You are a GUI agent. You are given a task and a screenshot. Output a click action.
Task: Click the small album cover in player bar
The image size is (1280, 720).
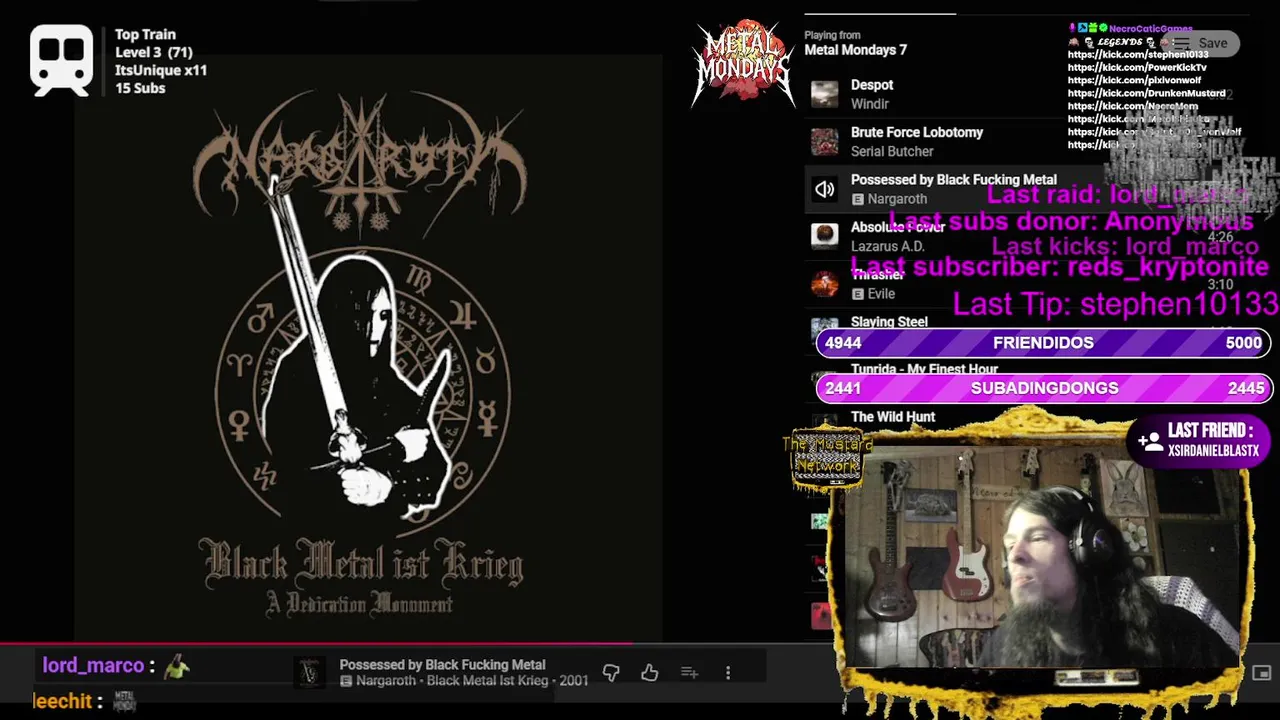click(310, 673)
